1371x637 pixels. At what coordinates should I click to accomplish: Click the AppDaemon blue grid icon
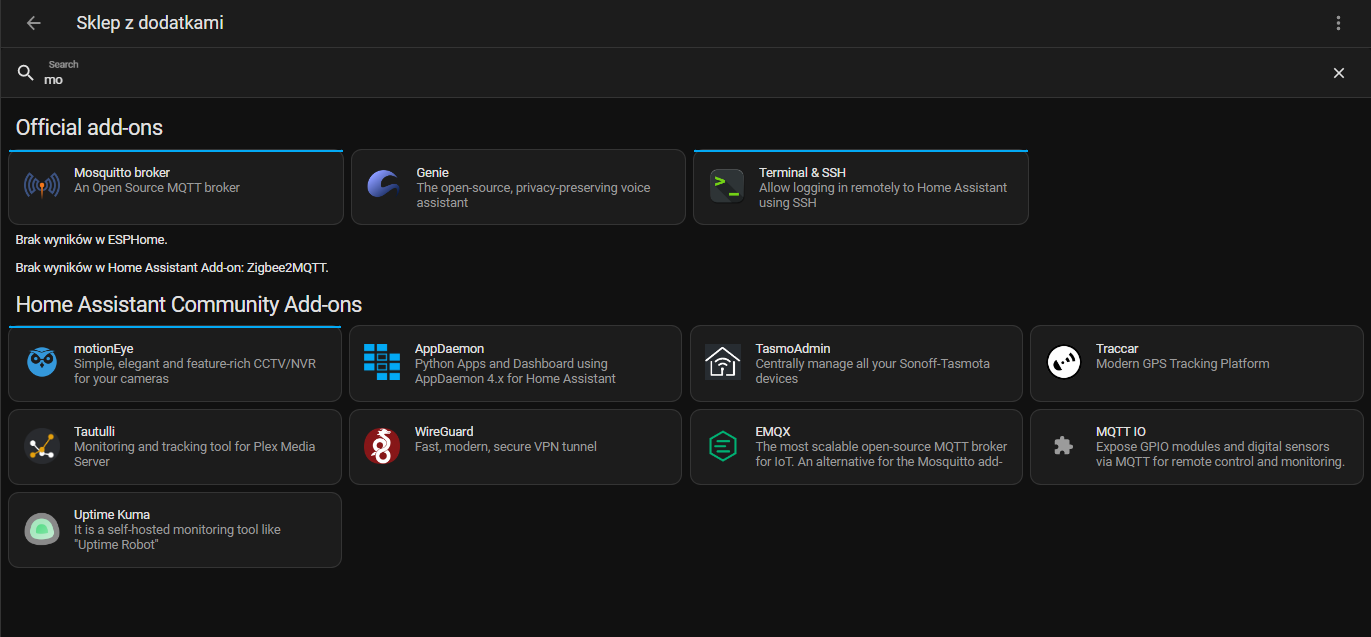[381, 363]
